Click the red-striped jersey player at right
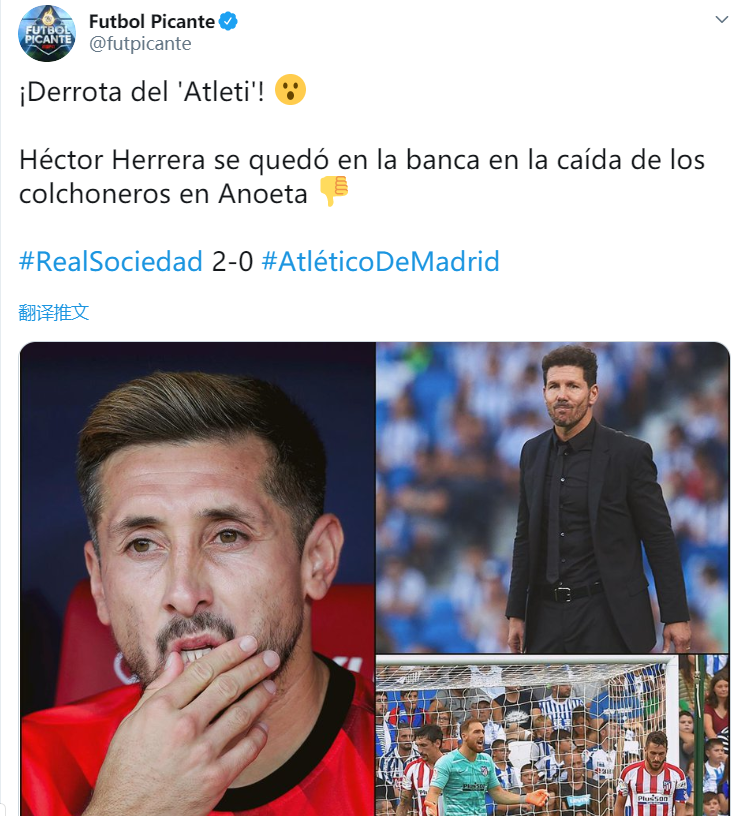 [x=653, y=775]
